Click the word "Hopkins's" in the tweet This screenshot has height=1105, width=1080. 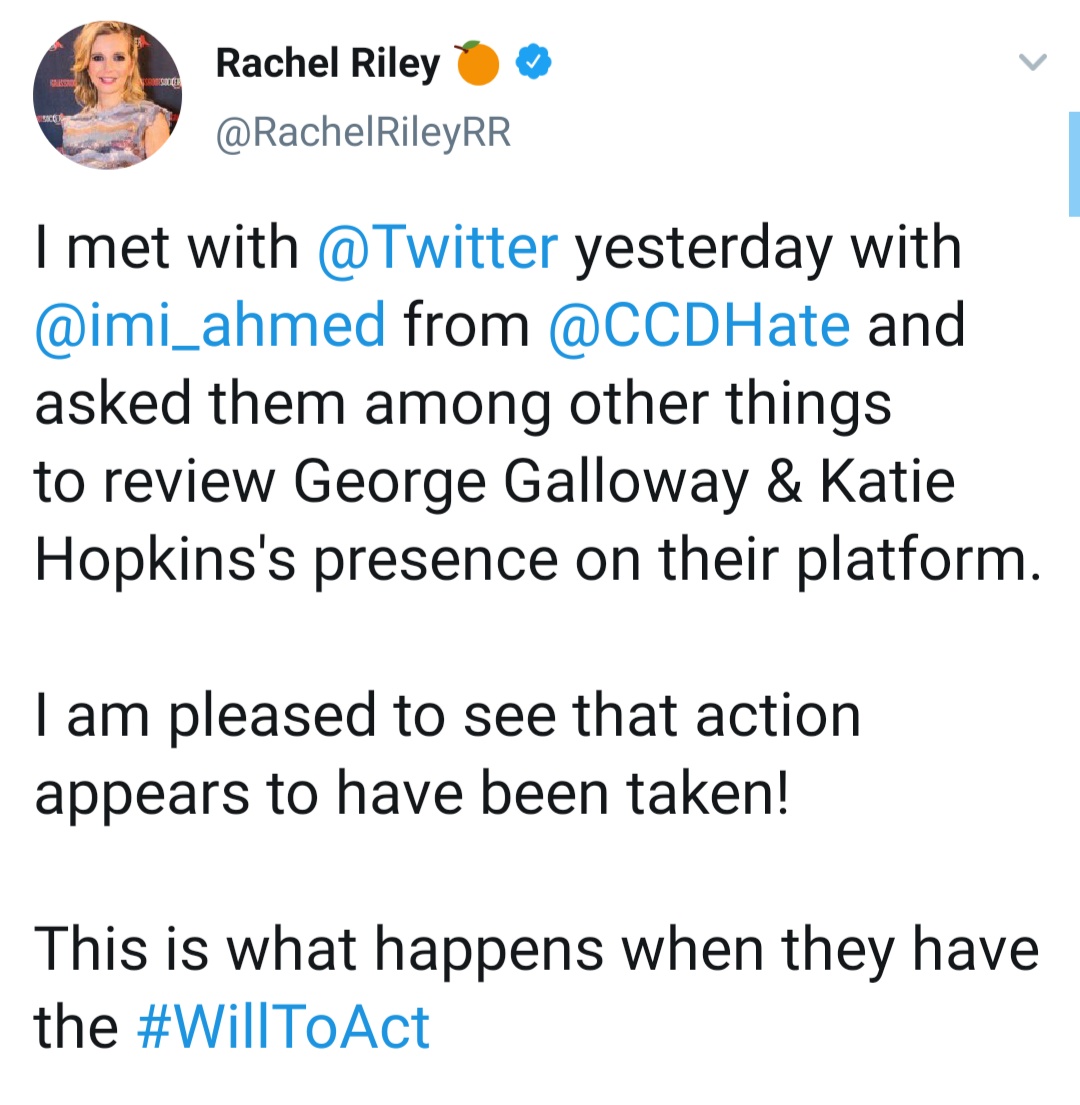coord(171,559)
